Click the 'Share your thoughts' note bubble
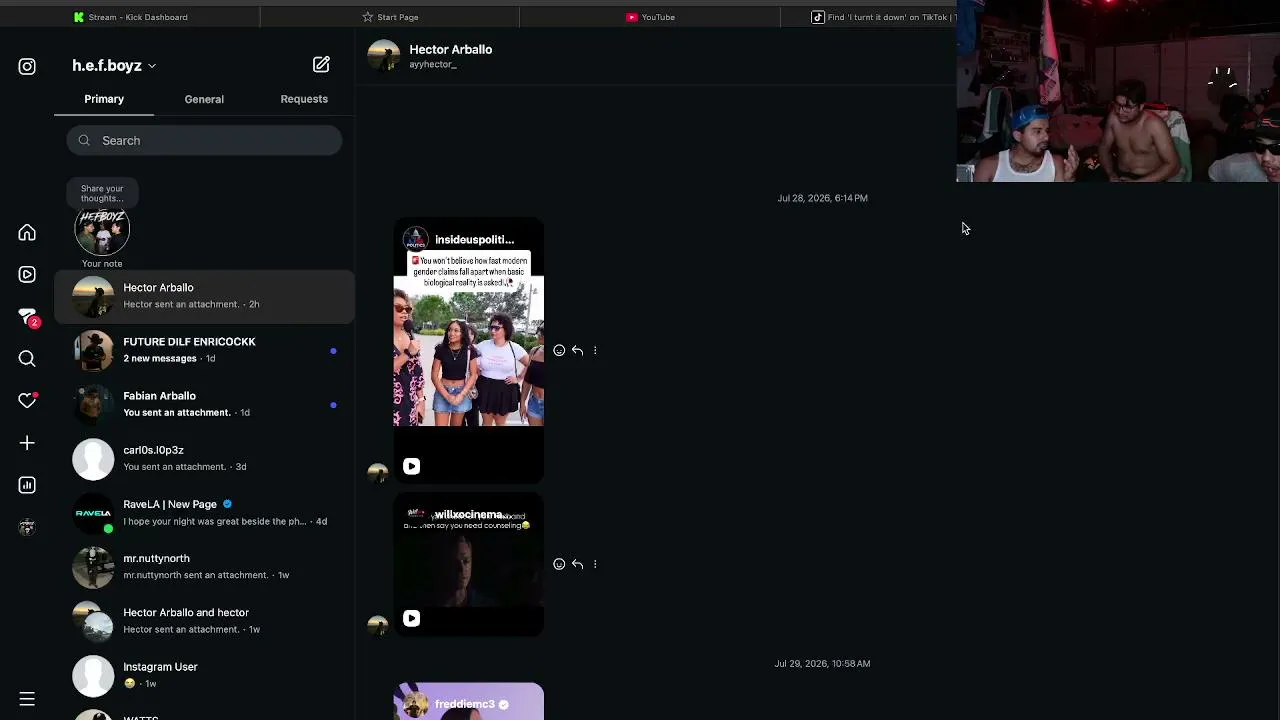The width and height of the screenshot is (1280, 720). pyautogui.click(x=102, y=193)
